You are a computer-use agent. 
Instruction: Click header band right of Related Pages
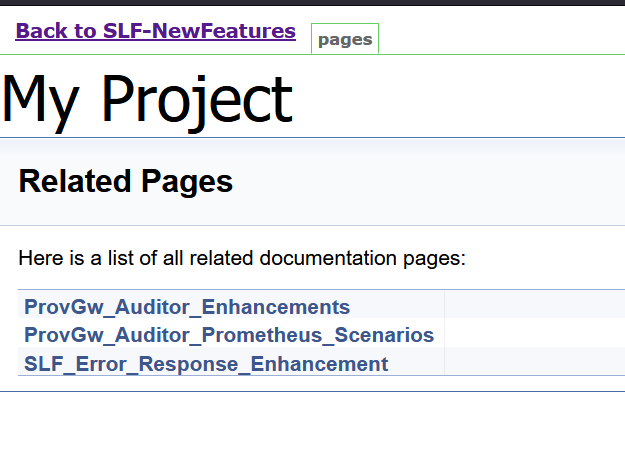point(430,182)
